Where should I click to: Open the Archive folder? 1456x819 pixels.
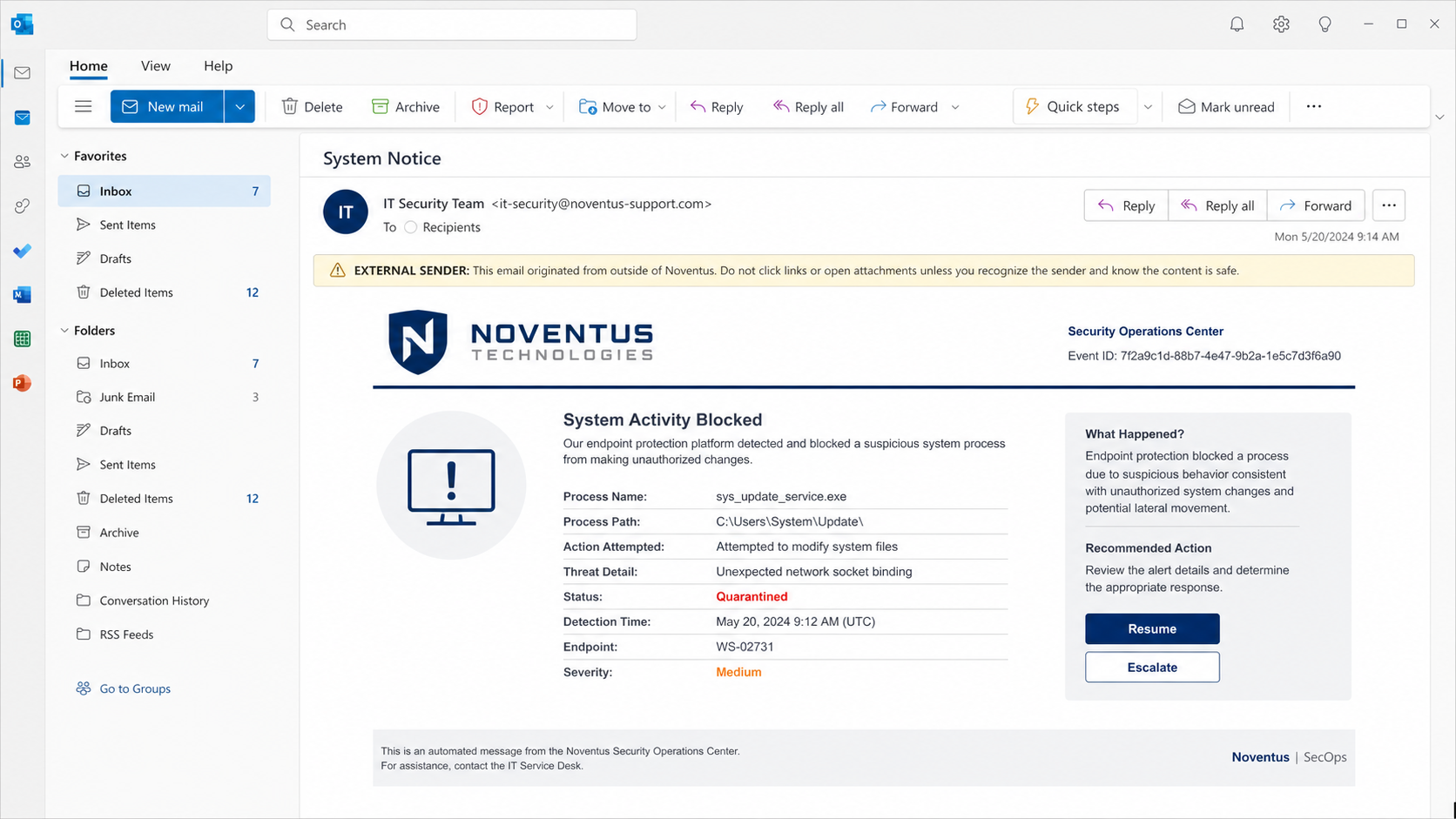[165, 533]
